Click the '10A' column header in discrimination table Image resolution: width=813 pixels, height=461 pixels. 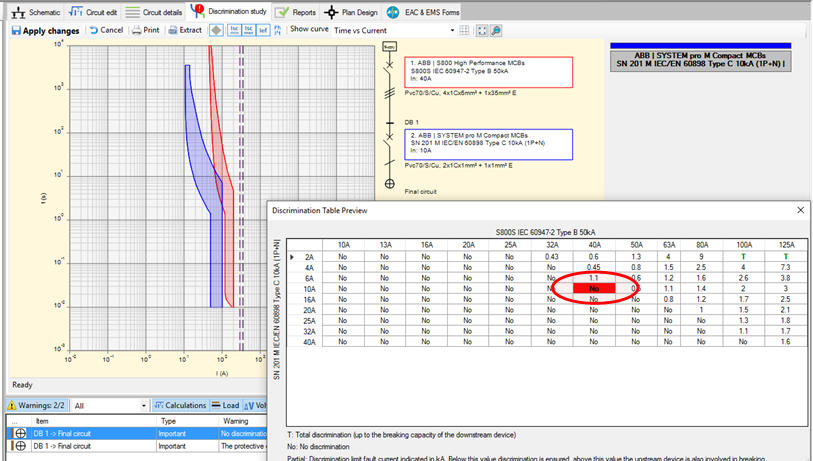pos(344,245)
